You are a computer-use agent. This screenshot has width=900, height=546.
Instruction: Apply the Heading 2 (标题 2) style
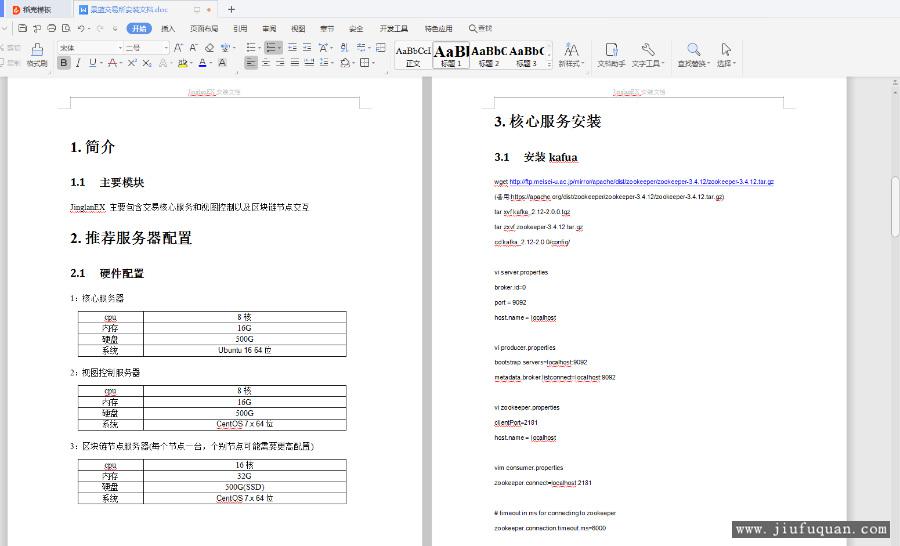click(488, 56)
